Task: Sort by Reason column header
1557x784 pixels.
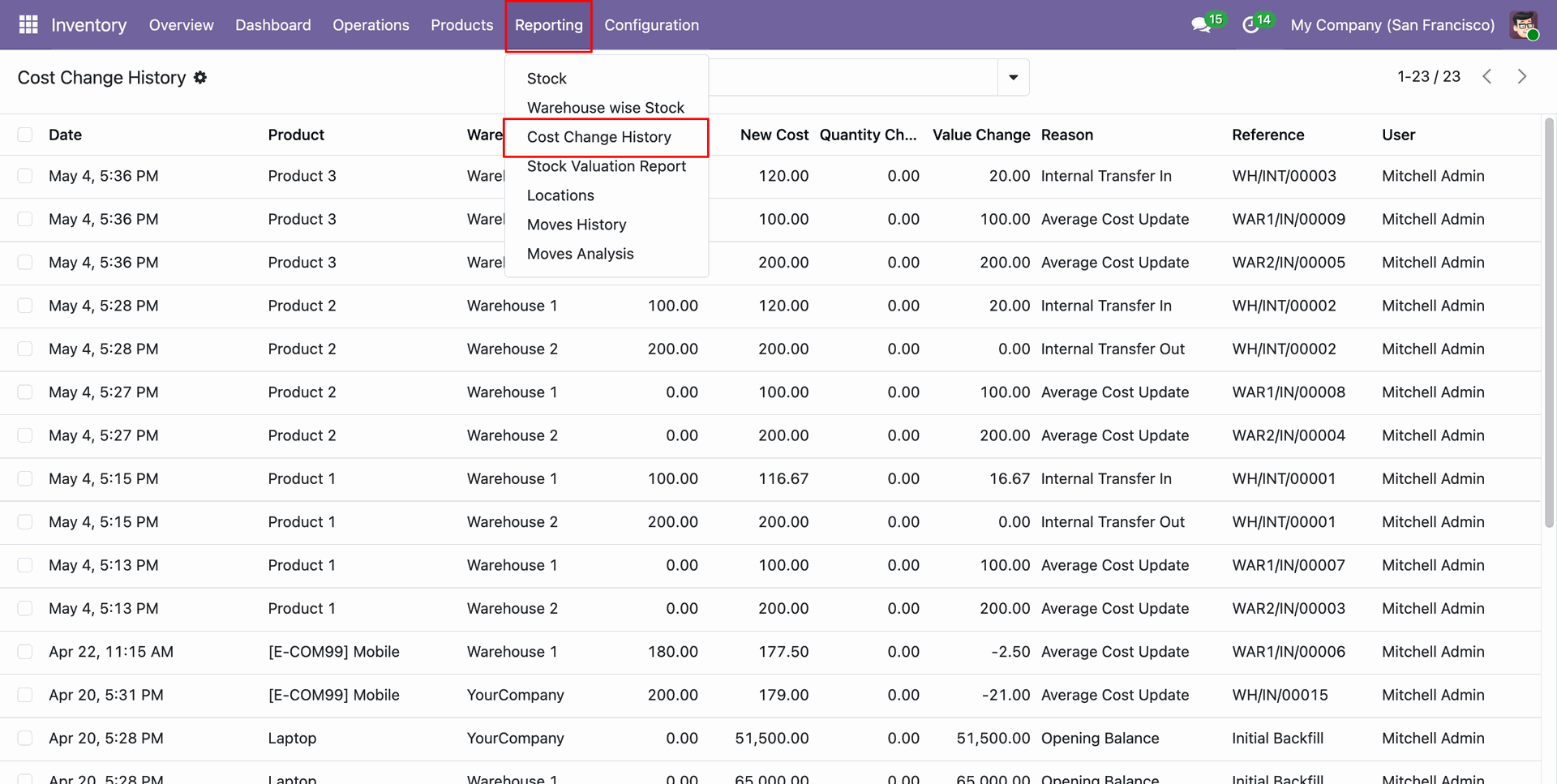Action: [x=1066, y=135]
